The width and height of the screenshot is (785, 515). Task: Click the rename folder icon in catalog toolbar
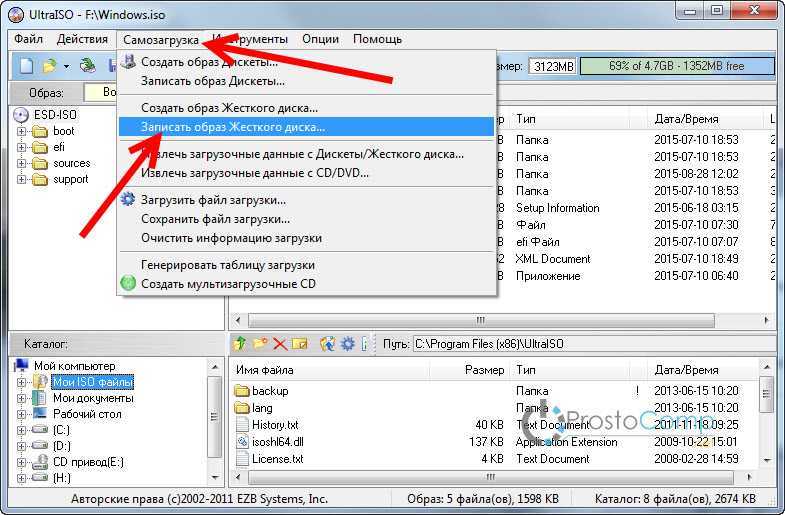coord(300,344)
